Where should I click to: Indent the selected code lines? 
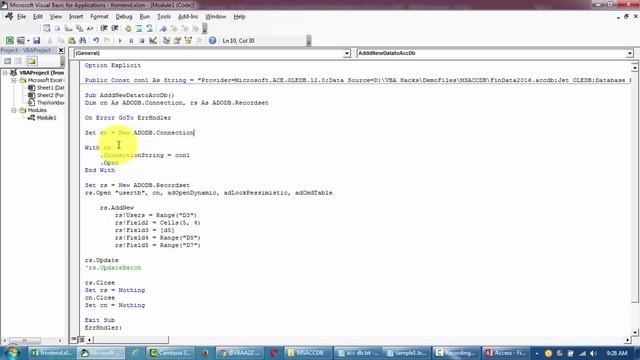click(104, 28)
